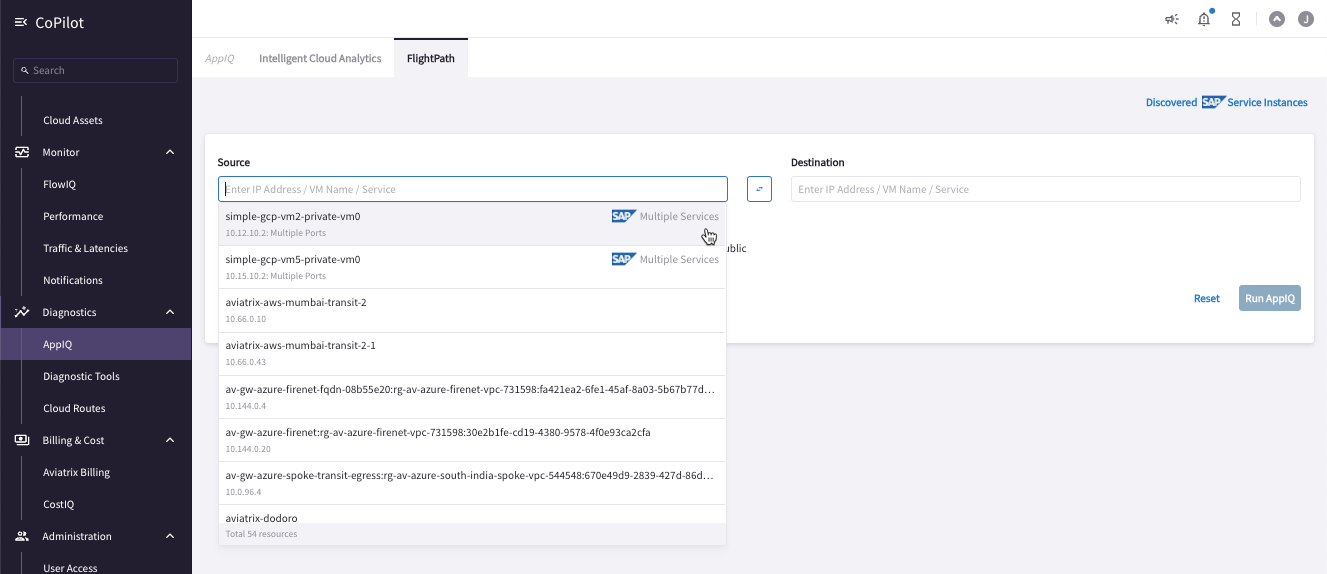Collapse the Administration section chevron

click(x=170, y=536)
